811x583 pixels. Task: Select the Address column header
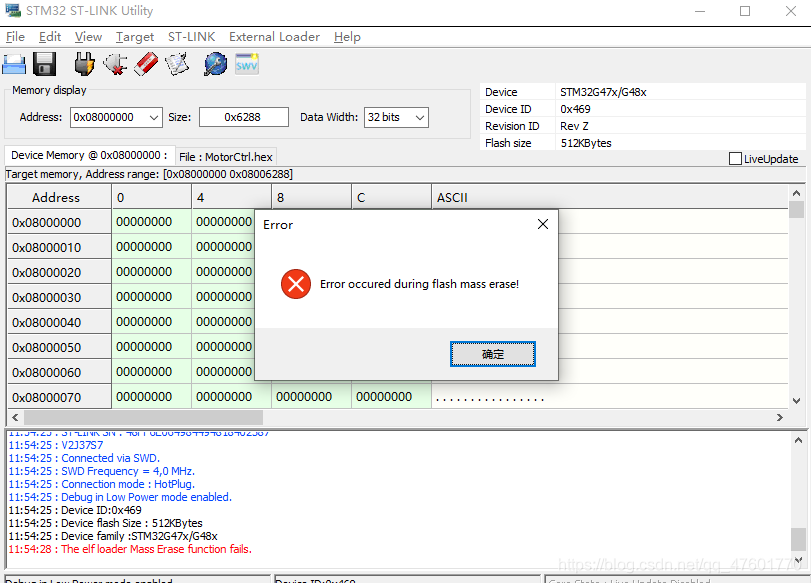59,197
